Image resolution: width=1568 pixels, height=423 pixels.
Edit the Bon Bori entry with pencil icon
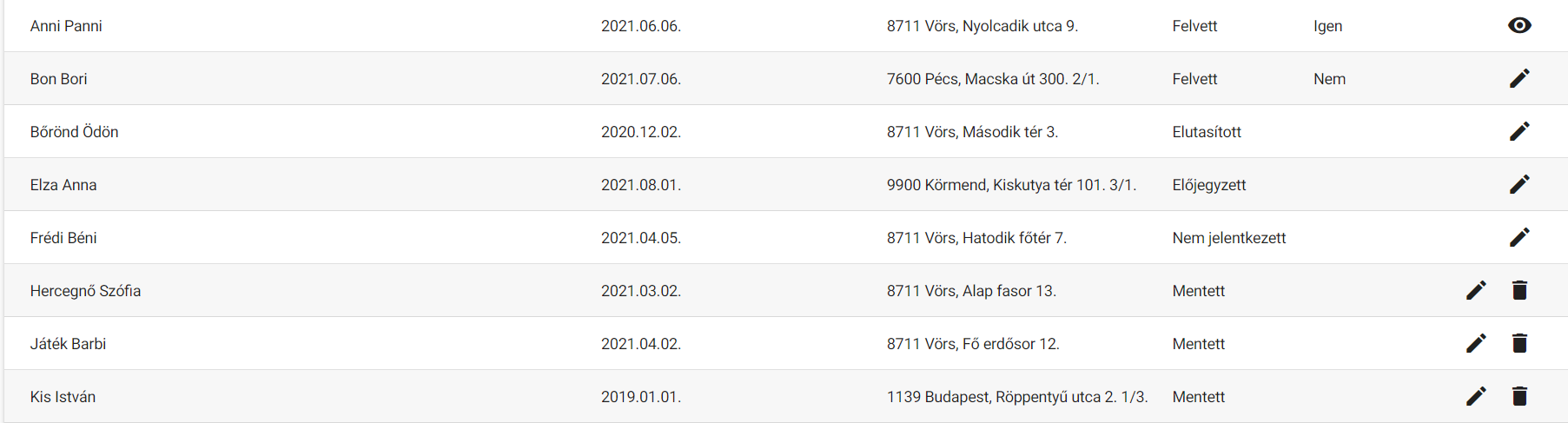click(x=1519, y=78)
